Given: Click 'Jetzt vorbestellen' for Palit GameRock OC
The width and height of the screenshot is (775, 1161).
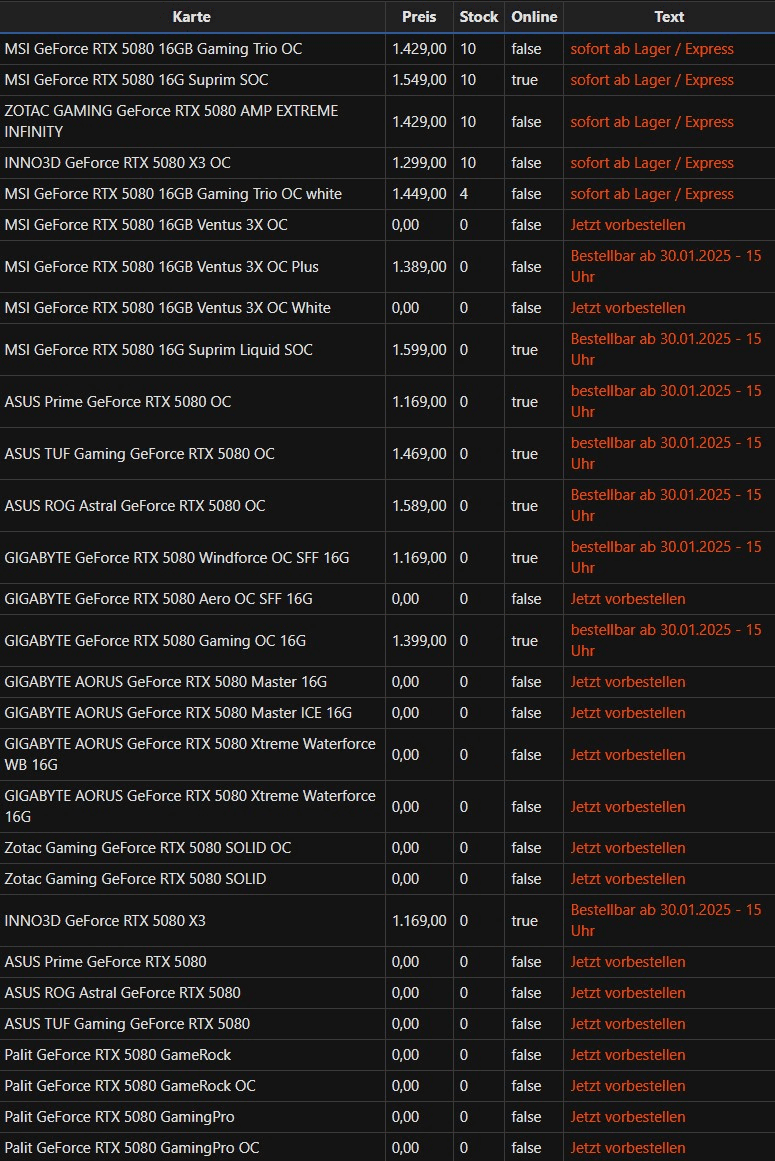Looking at the screenshot, I should click(x=628, y=1085).
